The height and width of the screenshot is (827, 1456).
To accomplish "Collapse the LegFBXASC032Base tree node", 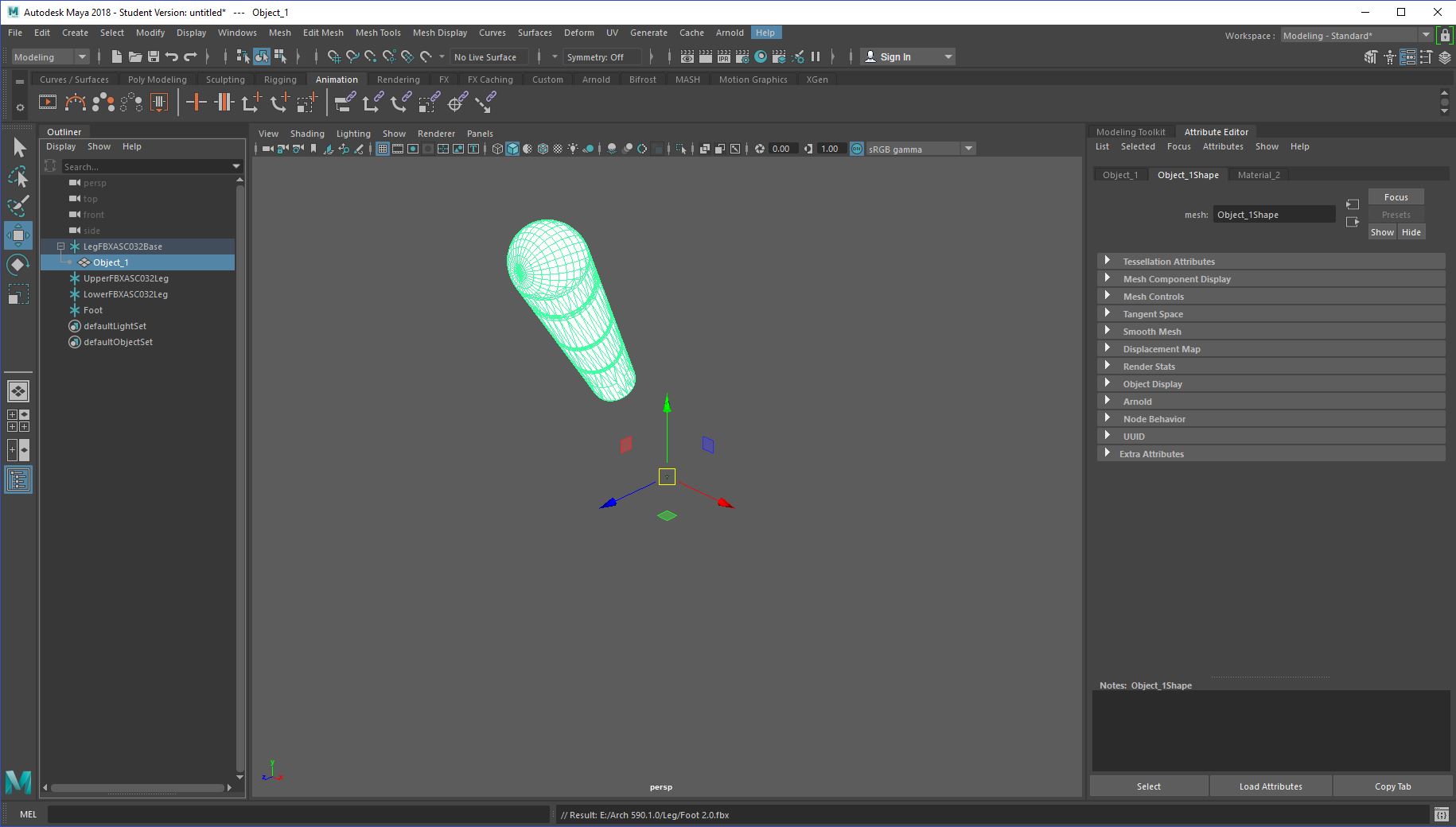I will [60, 247].
